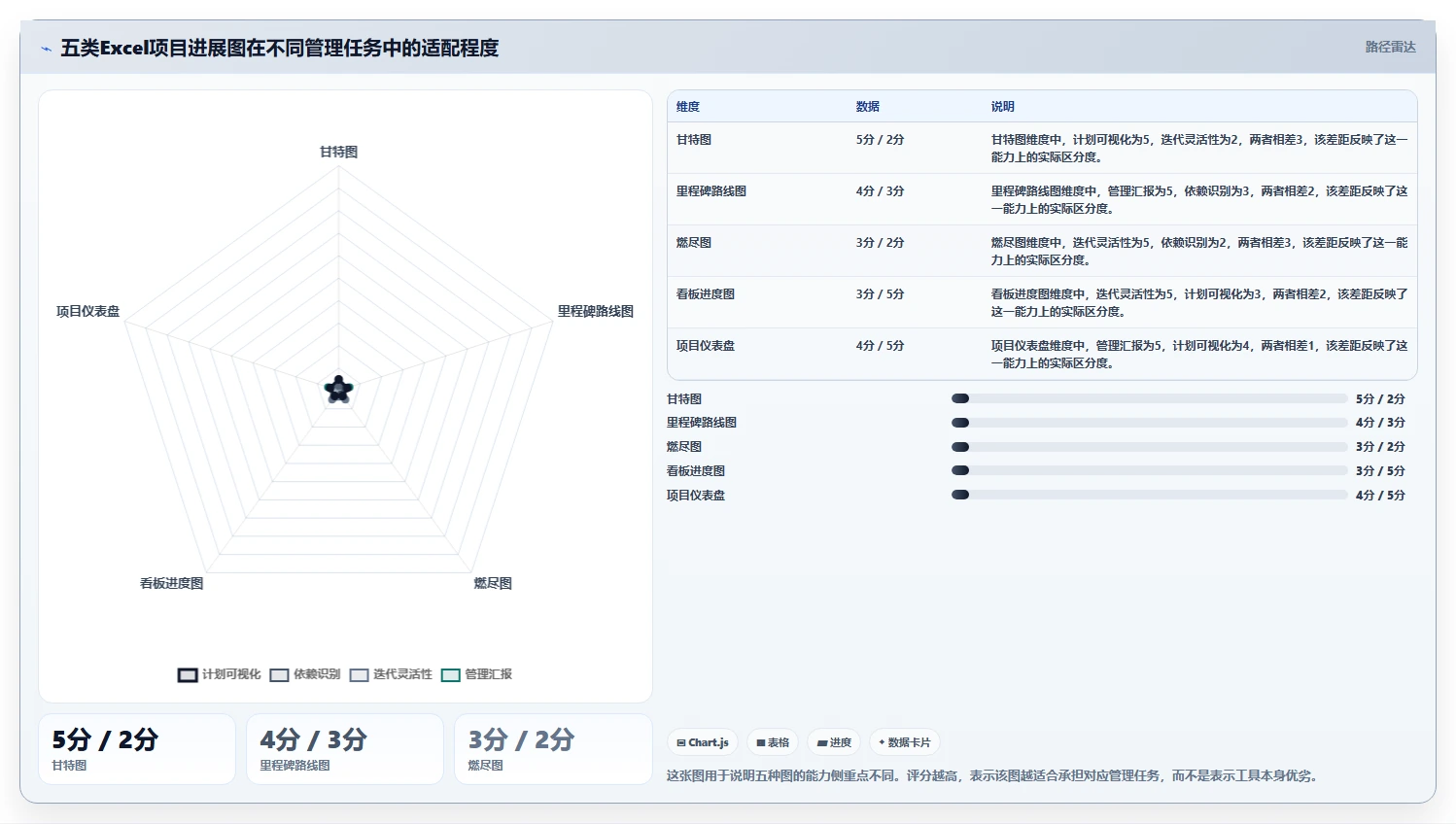1456x824 pixels.
Task: Click the 数据卡片 tag chip
Action: point(905,742)
